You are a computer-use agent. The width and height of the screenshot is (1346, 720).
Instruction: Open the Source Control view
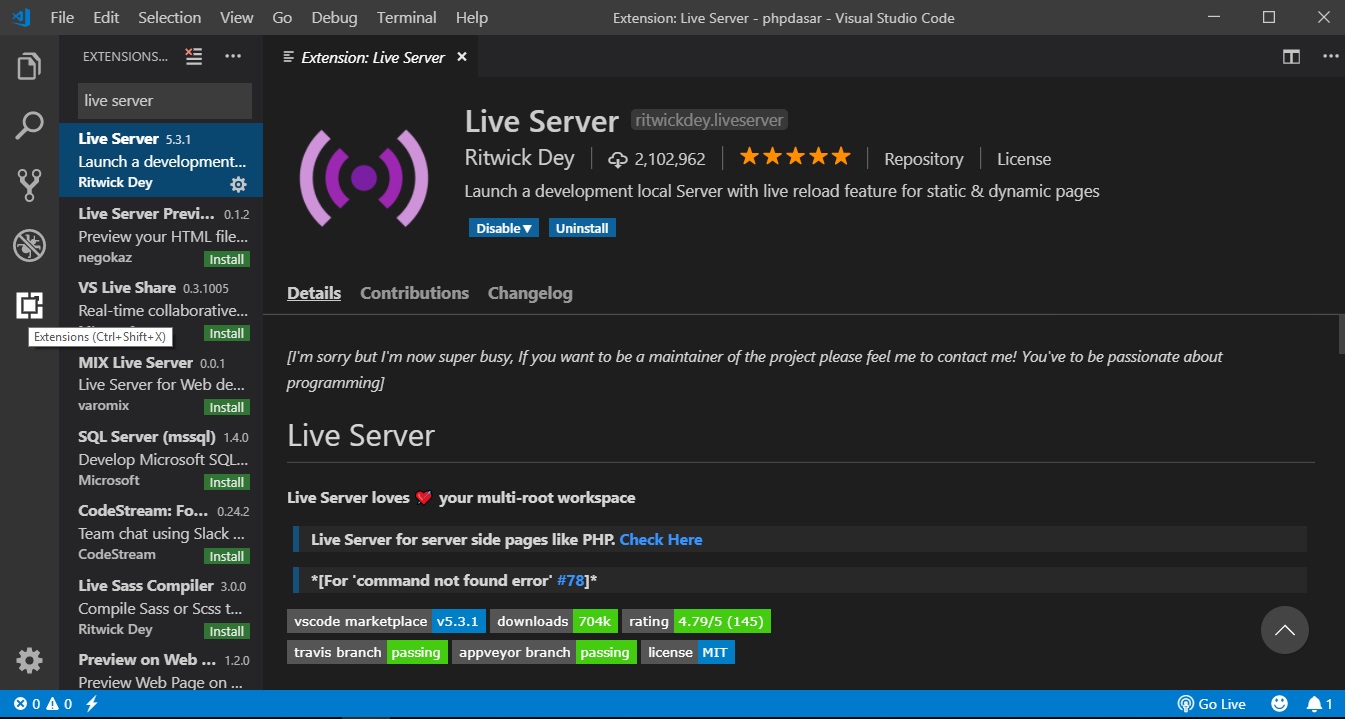29,185
